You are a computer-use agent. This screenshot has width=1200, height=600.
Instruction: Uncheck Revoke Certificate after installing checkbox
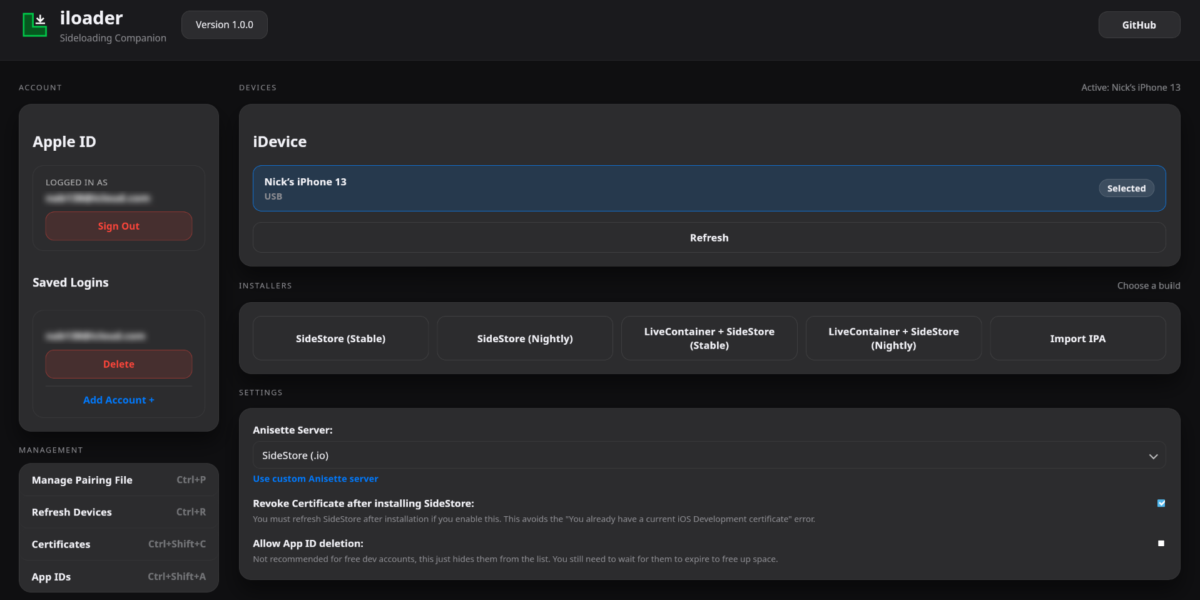pyautogui.click(x=1161, y=503)
